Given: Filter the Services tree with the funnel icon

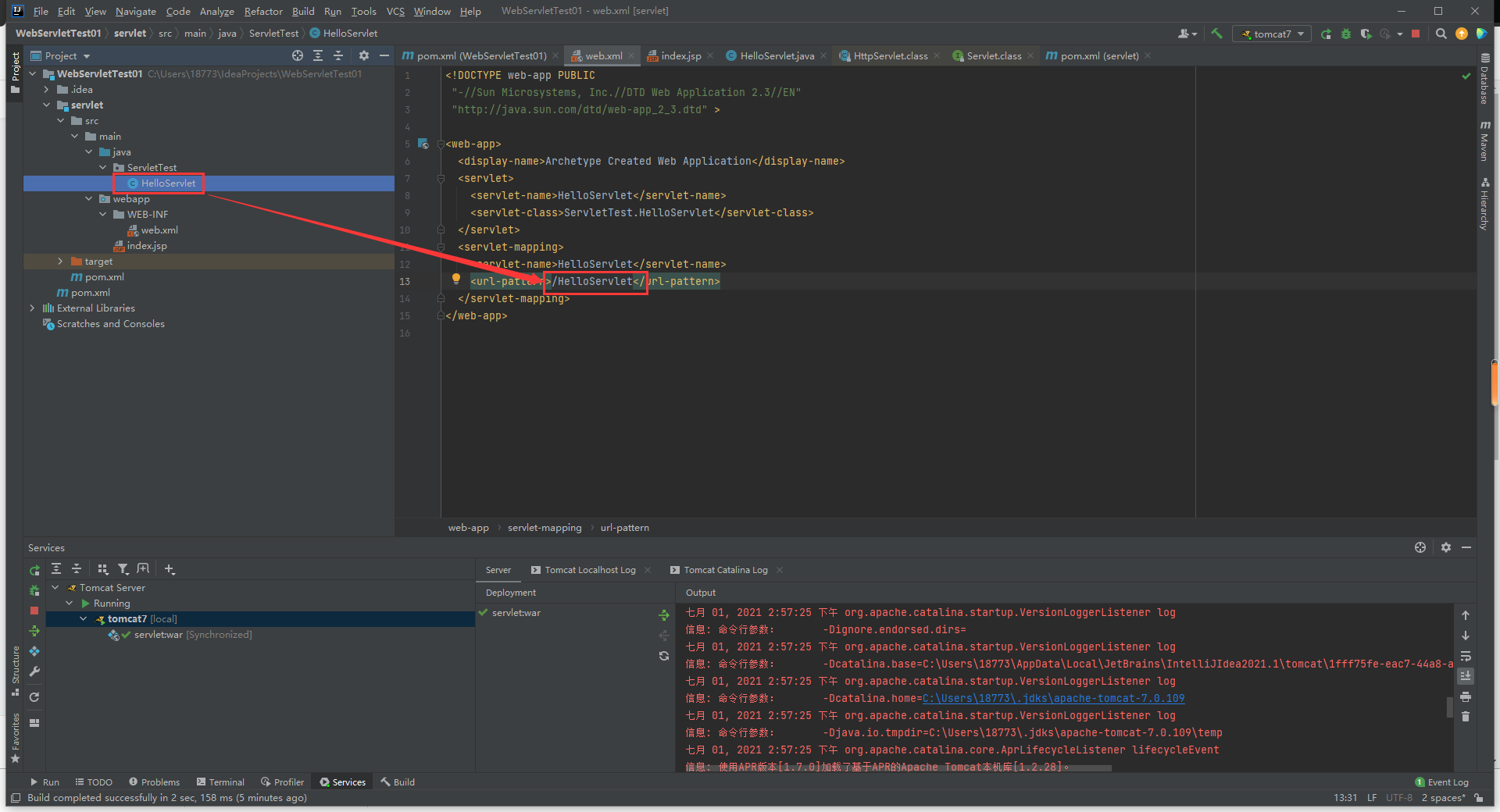Looking at the screenshot, I should click(x=123, y=569).
